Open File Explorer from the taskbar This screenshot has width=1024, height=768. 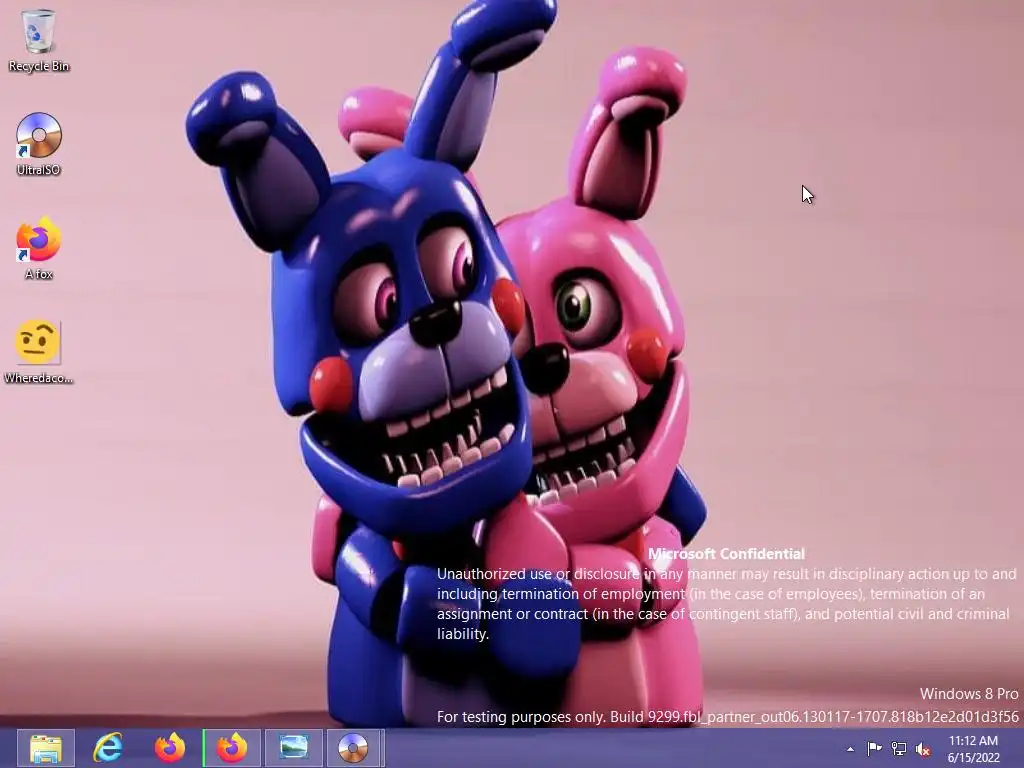pos(46,748)
